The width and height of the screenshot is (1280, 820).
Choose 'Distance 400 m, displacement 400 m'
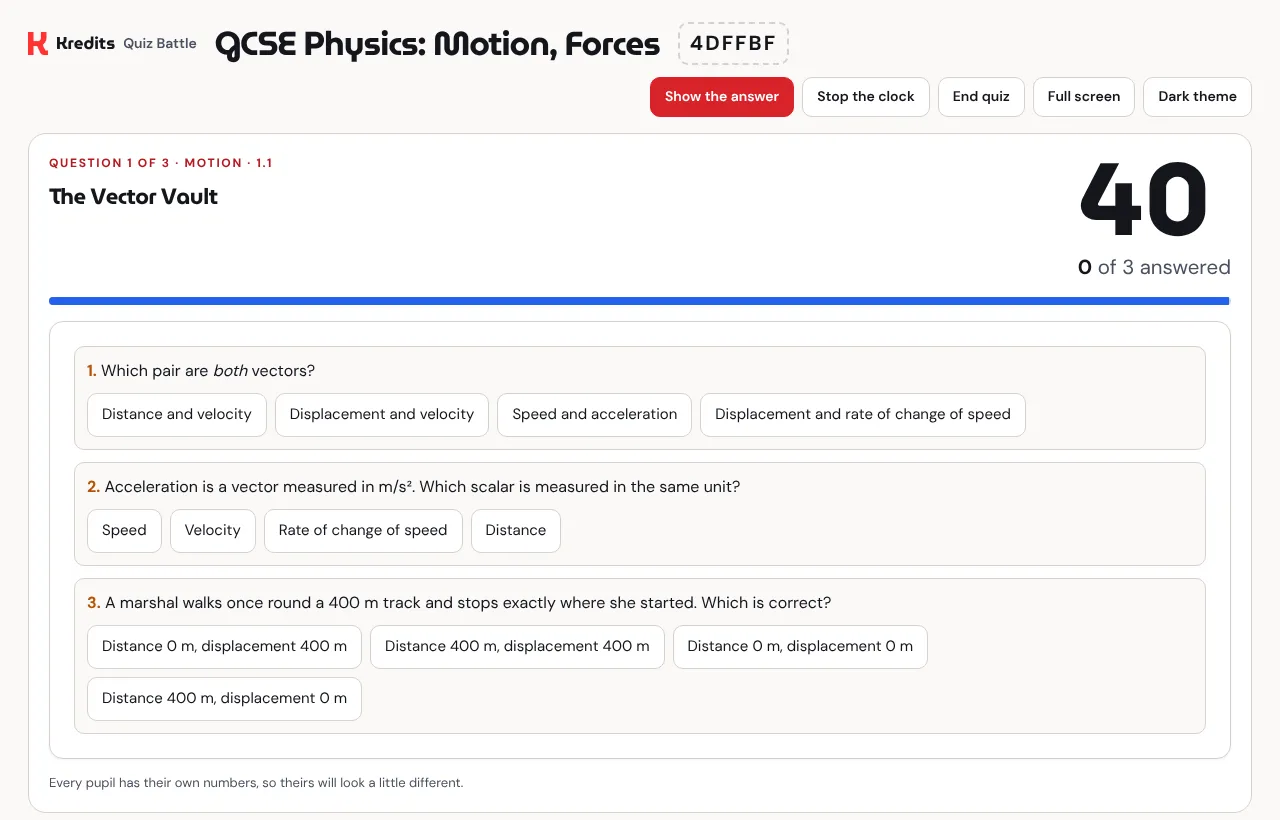coord(517,647)
